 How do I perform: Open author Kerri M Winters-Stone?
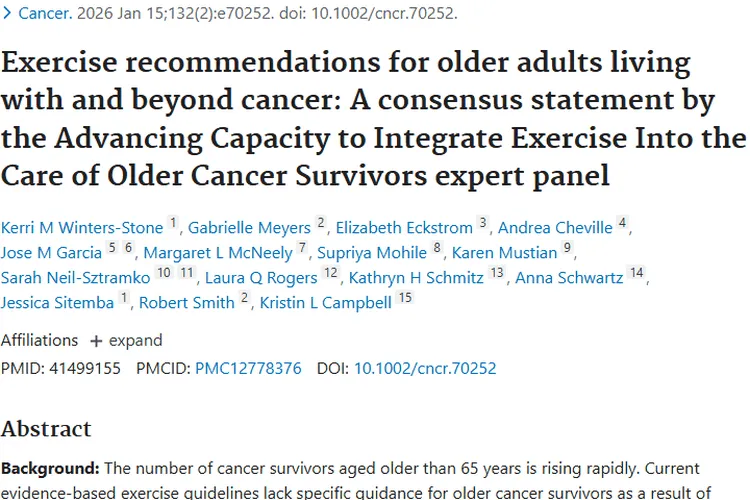coord(82,228)
